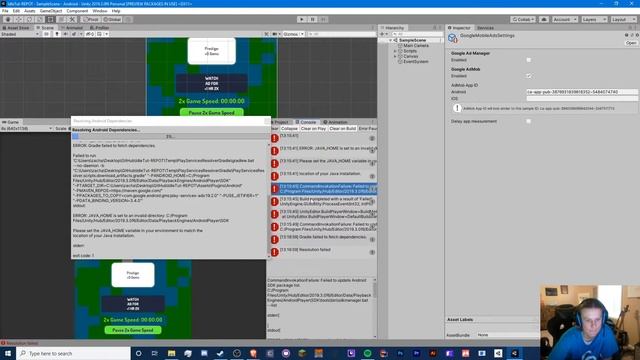Toggle scene lighting with the bulb icon
The image size is (640, 360).
57,34
